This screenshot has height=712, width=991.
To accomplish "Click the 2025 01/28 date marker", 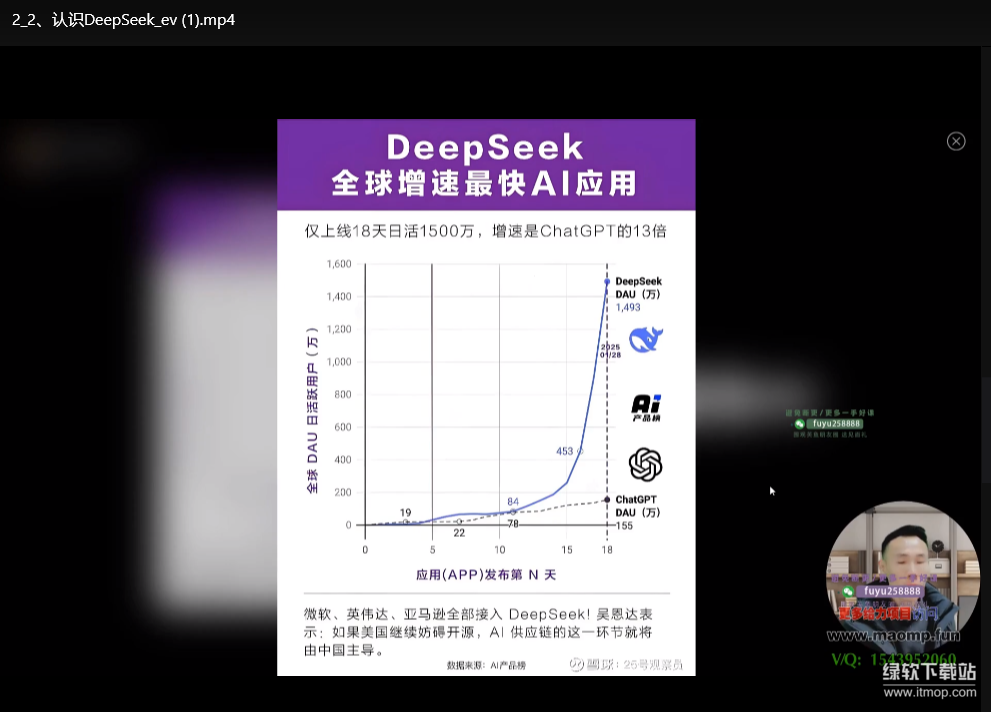I will click(610, 351).
